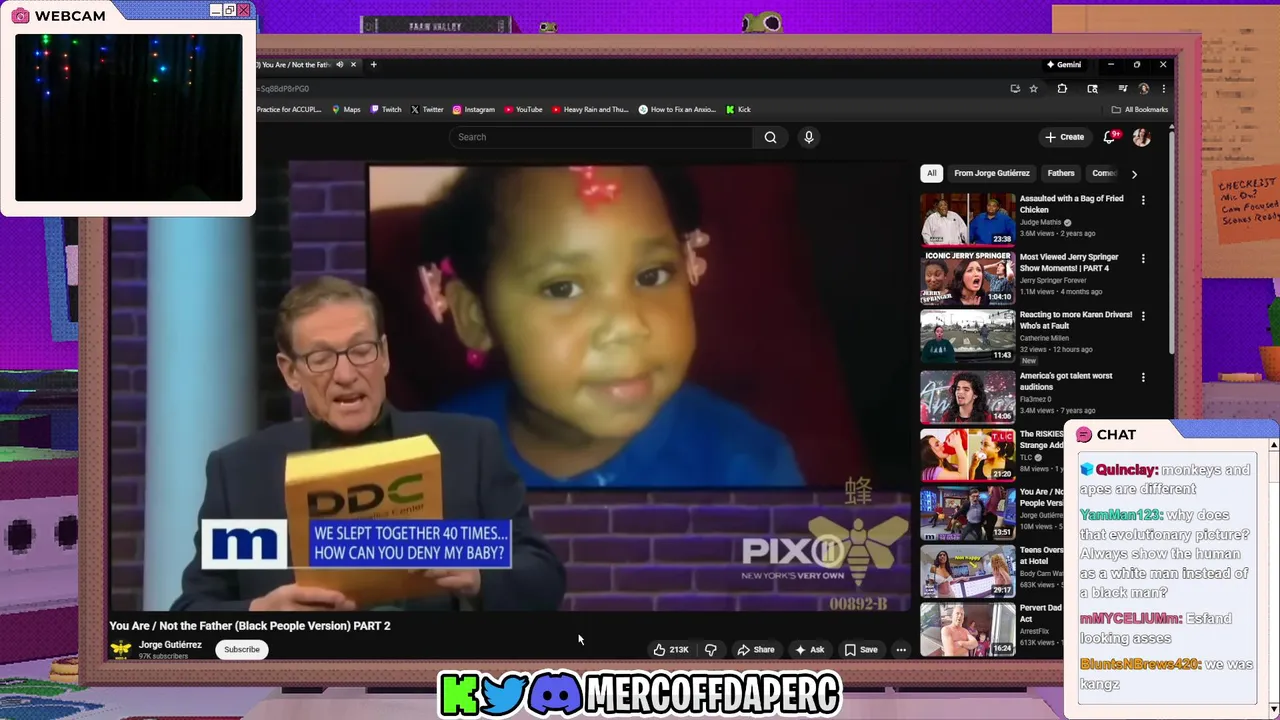Open options for Most Viewed Jerry Springer video
This screenshot has width=1280, height=720.
[1143, 258]
